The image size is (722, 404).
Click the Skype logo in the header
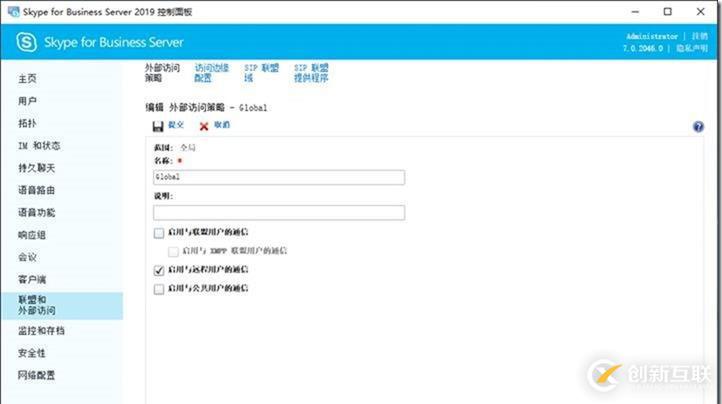(26, 42)
